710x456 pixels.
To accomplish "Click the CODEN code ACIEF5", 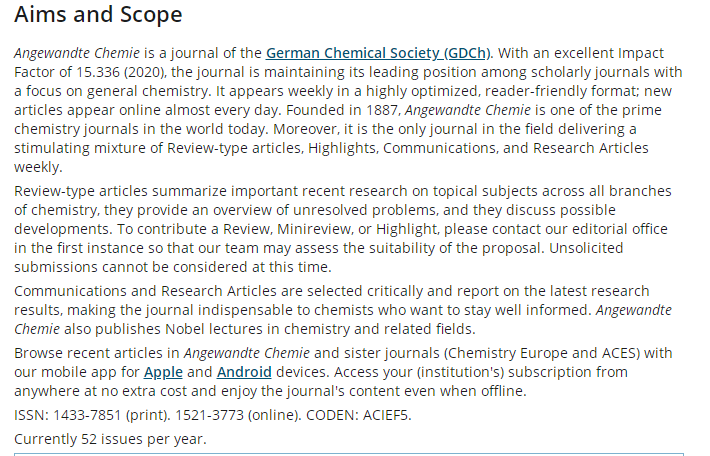I will coord(385,415).
